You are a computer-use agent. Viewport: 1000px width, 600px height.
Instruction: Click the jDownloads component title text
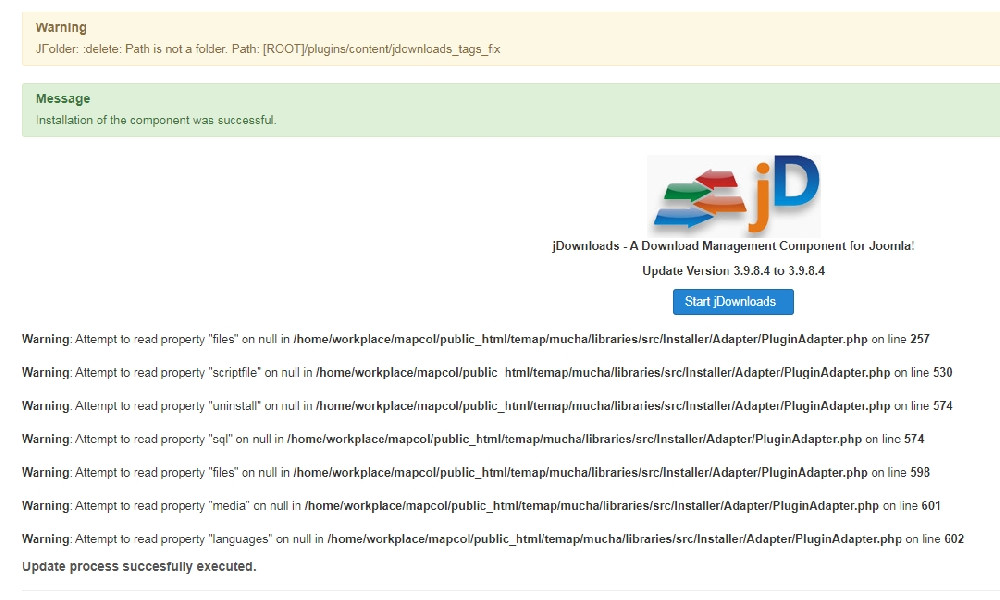(x=733, y=246)
